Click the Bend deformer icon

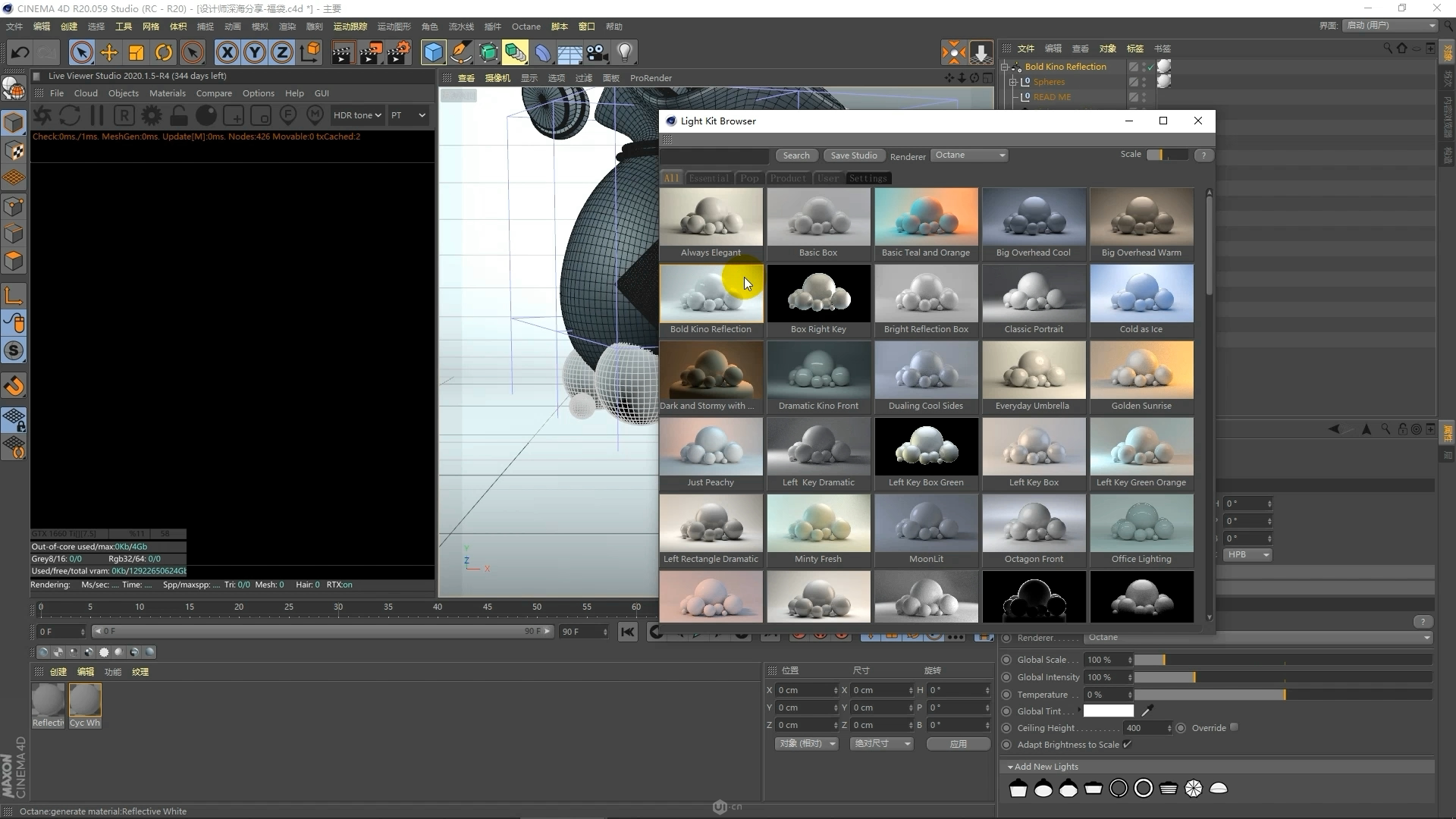(x=542, y=52)
